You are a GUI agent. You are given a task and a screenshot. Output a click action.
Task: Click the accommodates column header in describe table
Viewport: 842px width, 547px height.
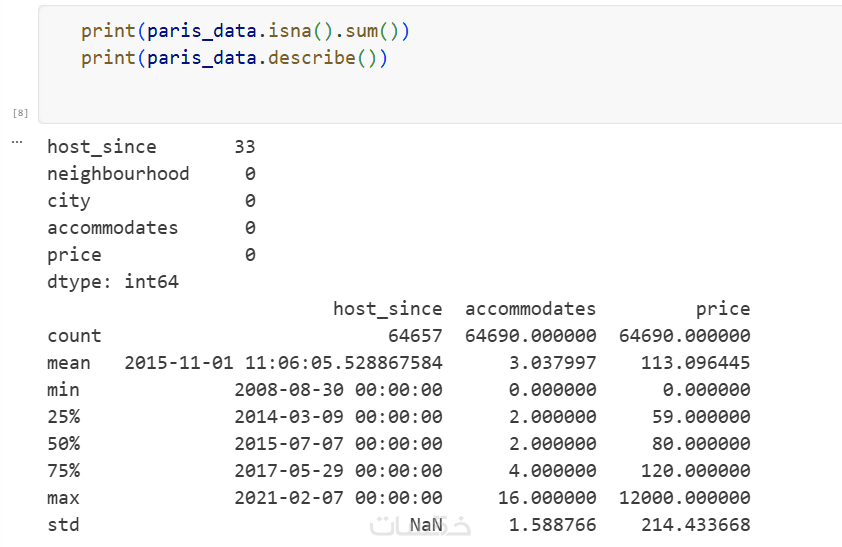530,309
